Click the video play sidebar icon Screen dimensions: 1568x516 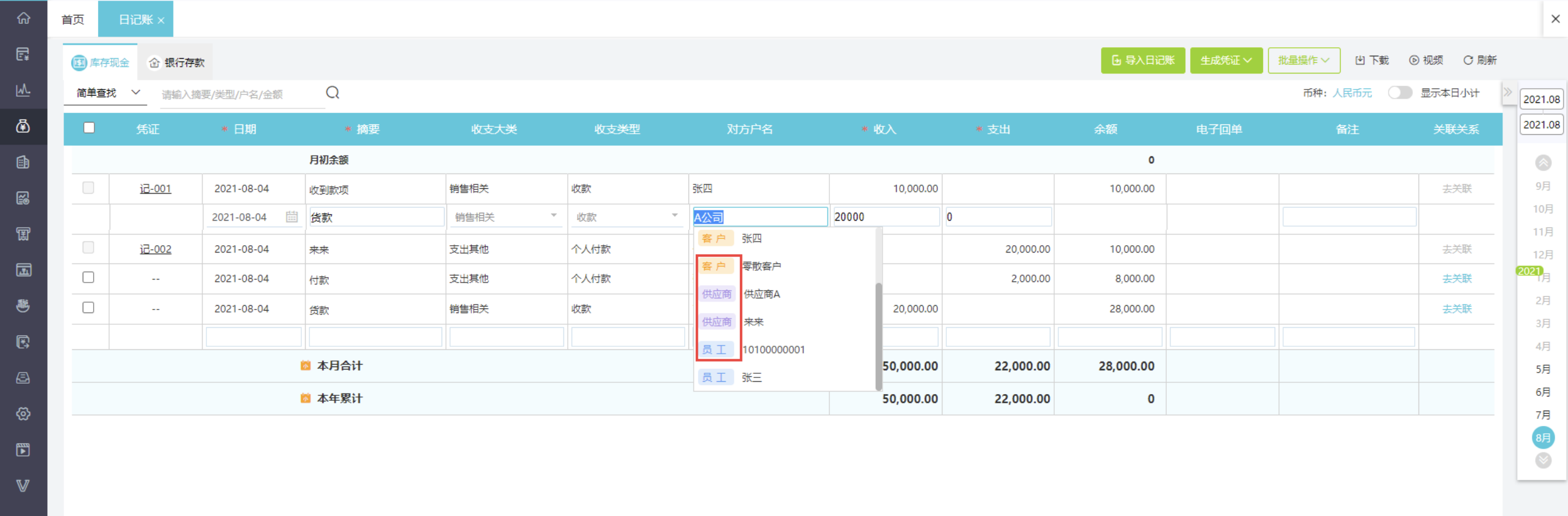[23, 450]
